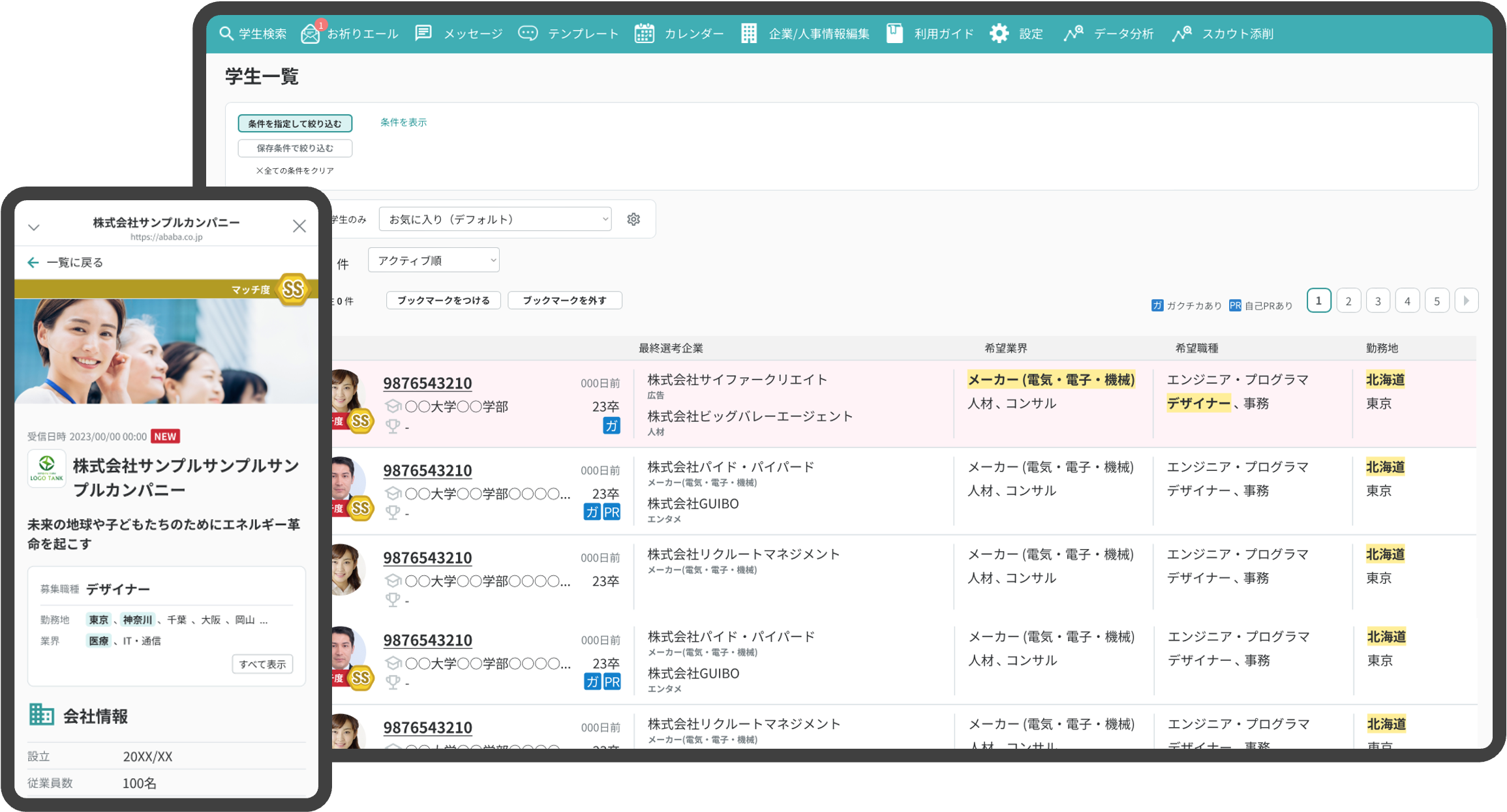The width and height of the screenshot is (1507, 812).
Task: Open お気に入り（デフォルト） dropdown
Action: click(x=495, y=219)
